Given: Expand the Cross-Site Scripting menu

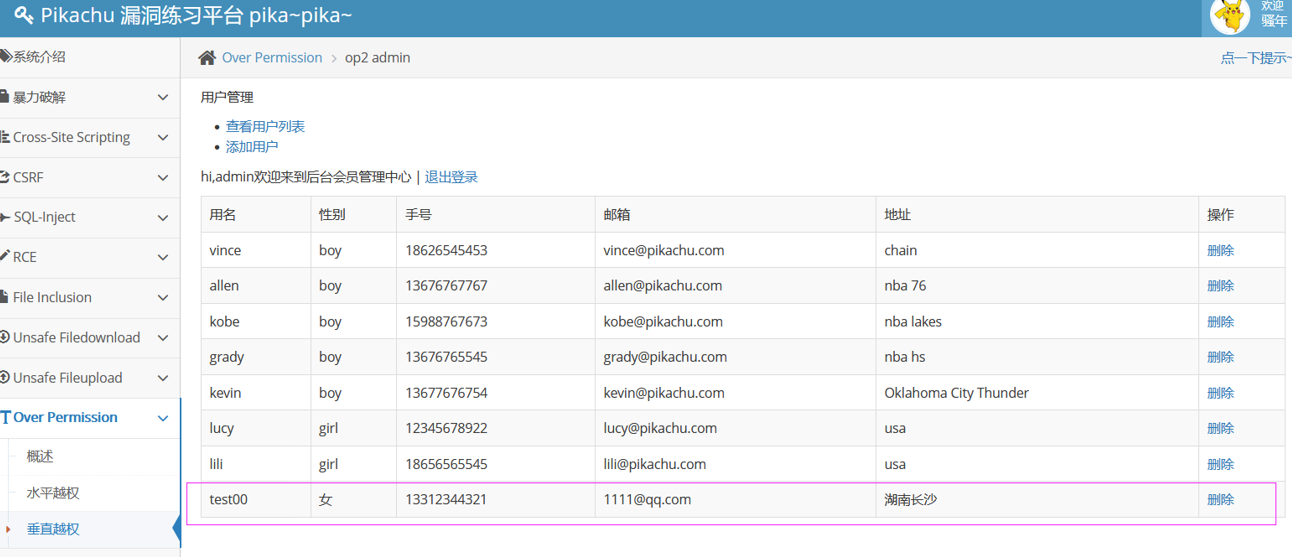Looking at the screenshot, I should click(163, 138).
